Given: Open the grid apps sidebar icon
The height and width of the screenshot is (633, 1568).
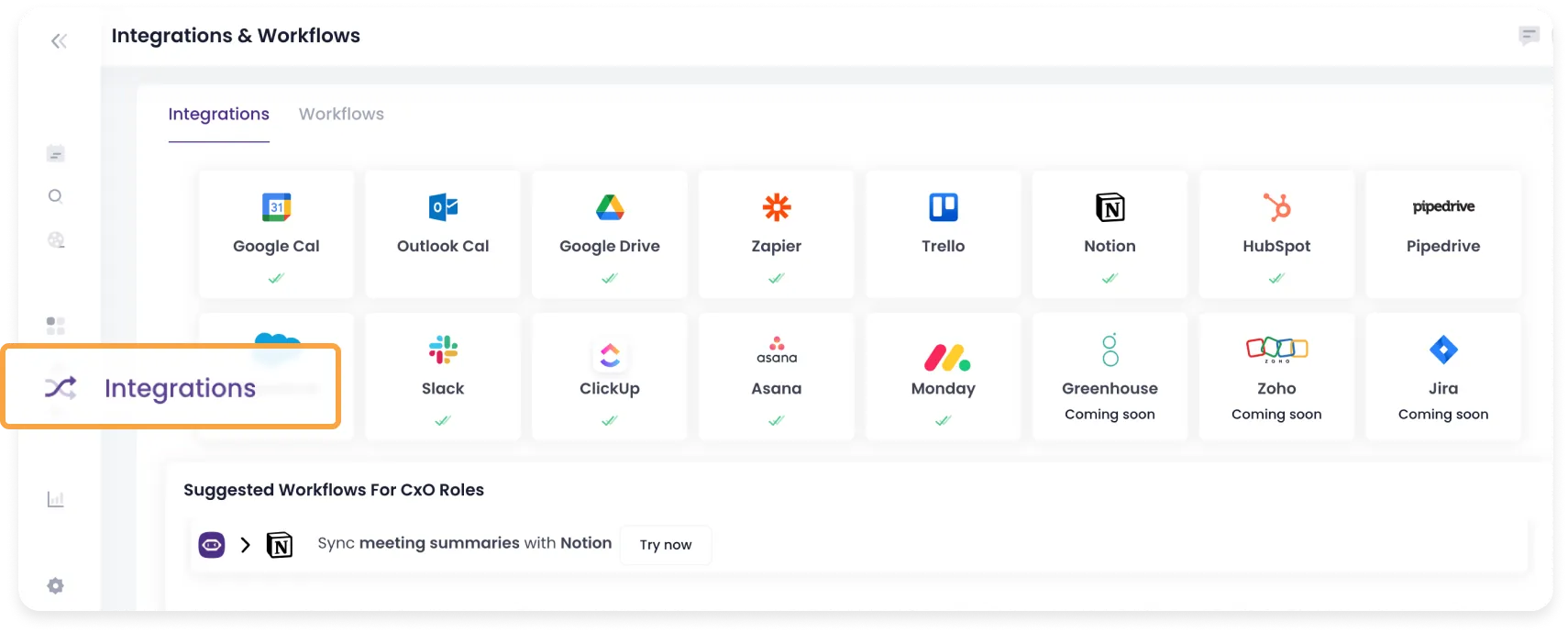Looking at the screenshot, I should [55, 325].
